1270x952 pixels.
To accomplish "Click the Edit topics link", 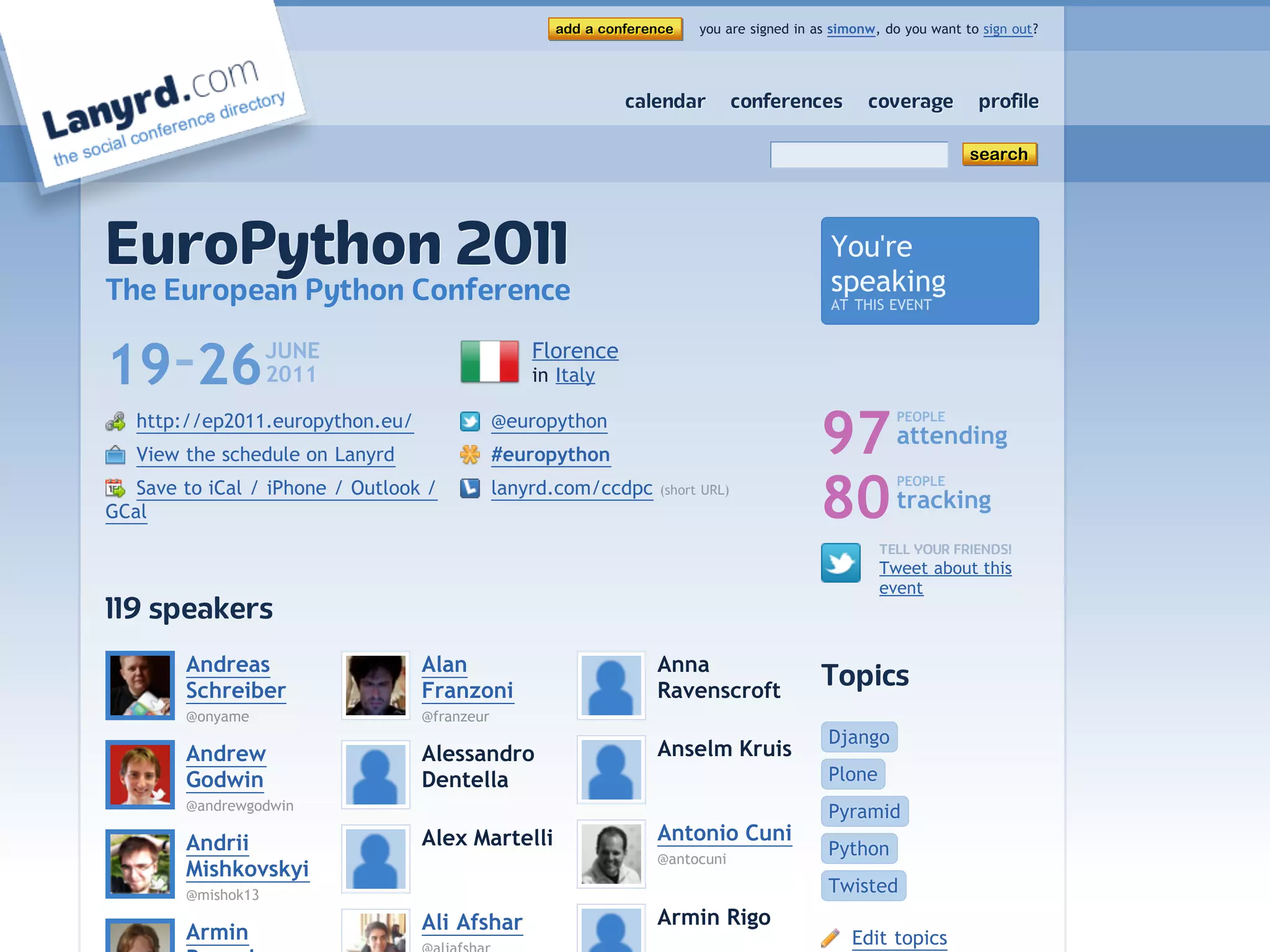I will pos(899,938).
